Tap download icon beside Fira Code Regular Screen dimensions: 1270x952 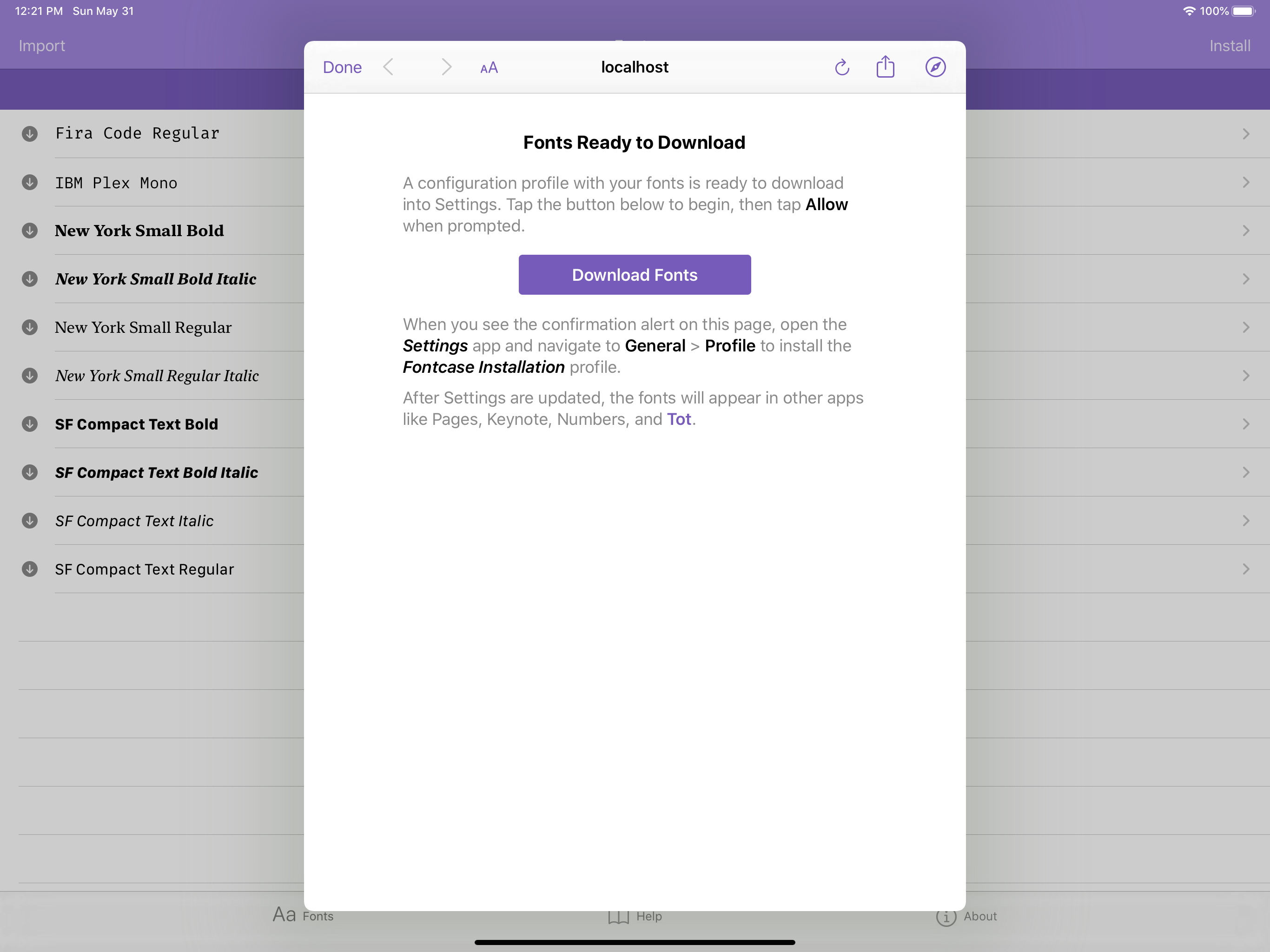30,134
